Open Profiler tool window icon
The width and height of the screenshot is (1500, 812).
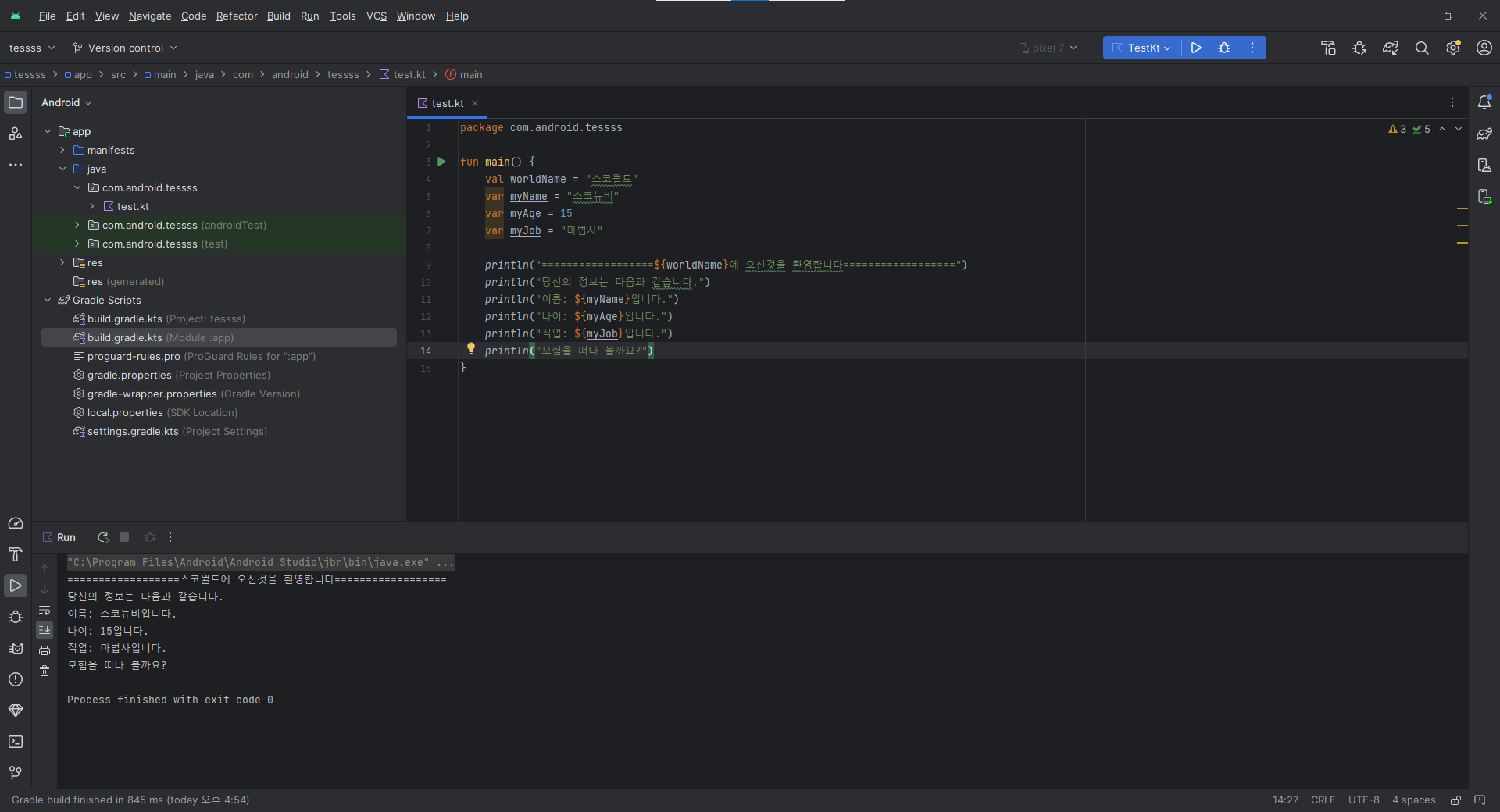pyautogui.click(x=16, y=523)
